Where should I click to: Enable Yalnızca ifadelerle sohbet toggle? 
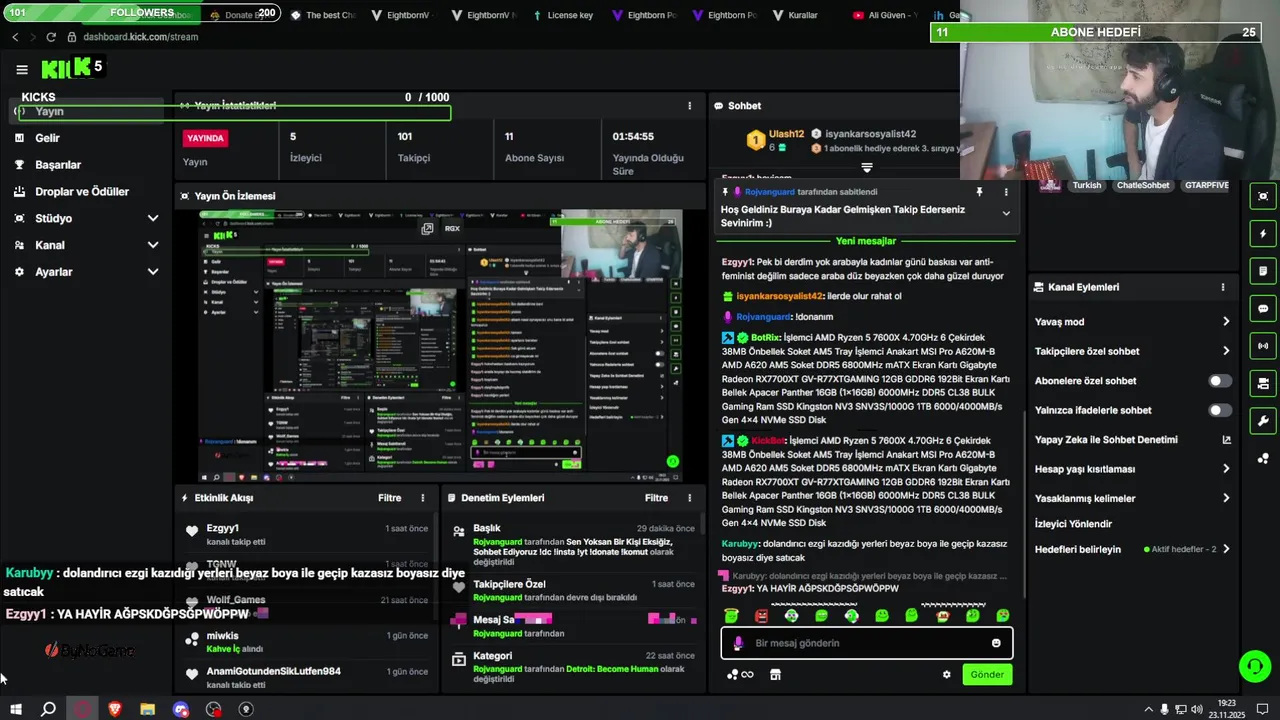pyautogui.click(x=1220, y=410)
